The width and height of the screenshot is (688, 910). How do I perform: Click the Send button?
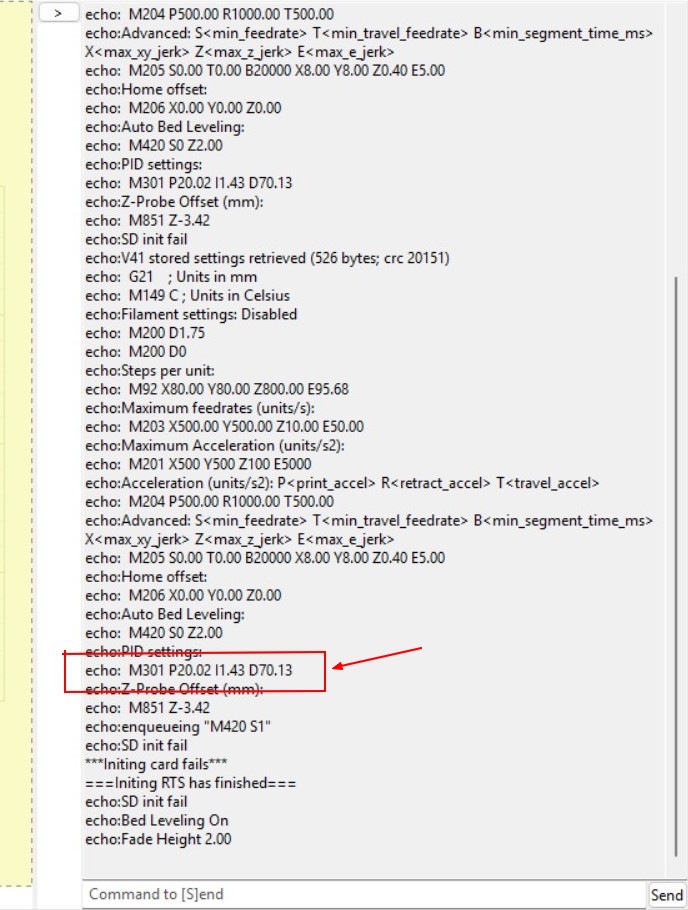666,894
